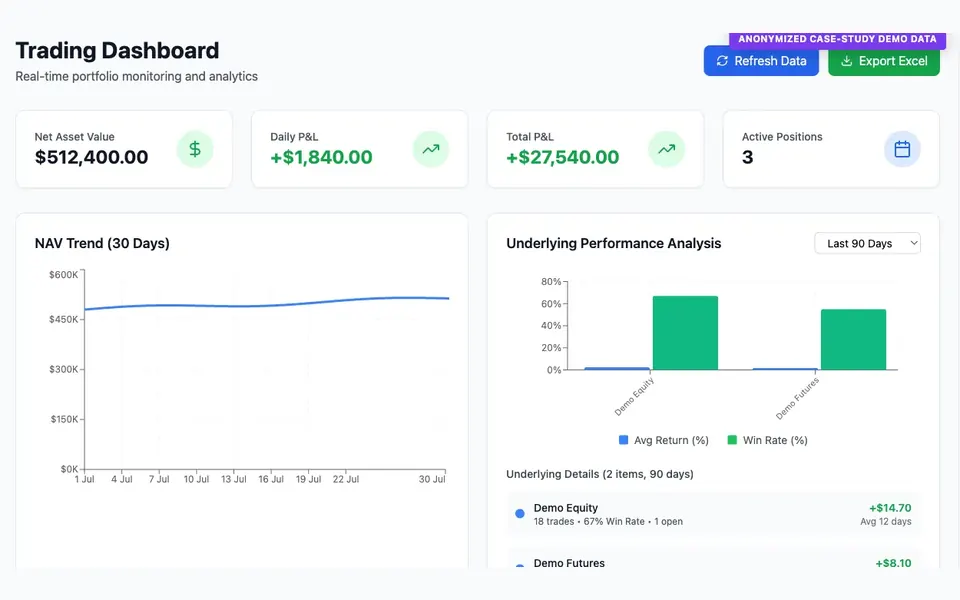
Task: Click the blue dot beside Demo Equity
Action: 520,514
